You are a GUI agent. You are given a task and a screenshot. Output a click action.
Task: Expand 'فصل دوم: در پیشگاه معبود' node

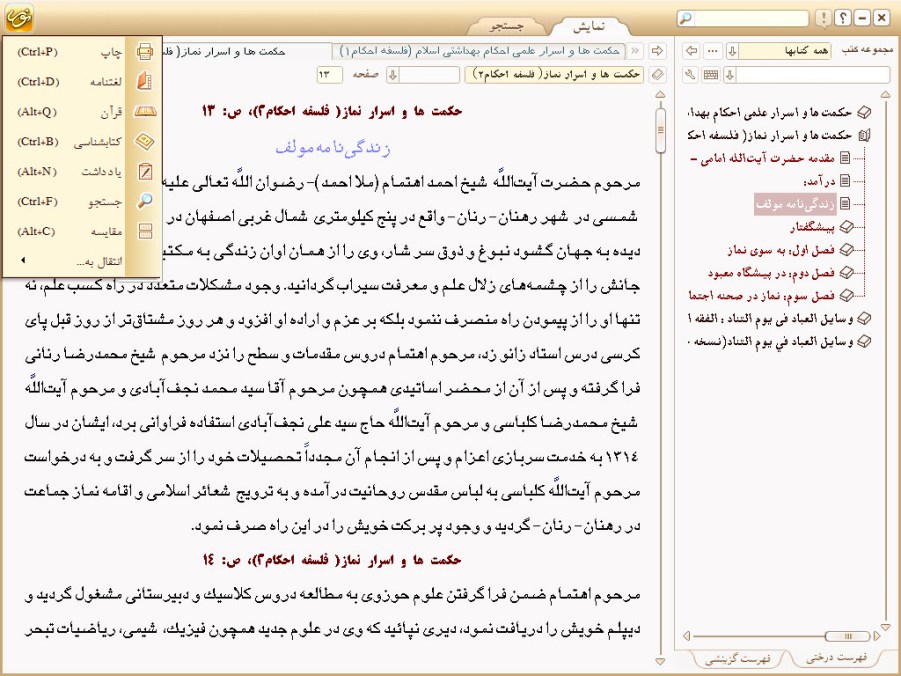(846, 272)
